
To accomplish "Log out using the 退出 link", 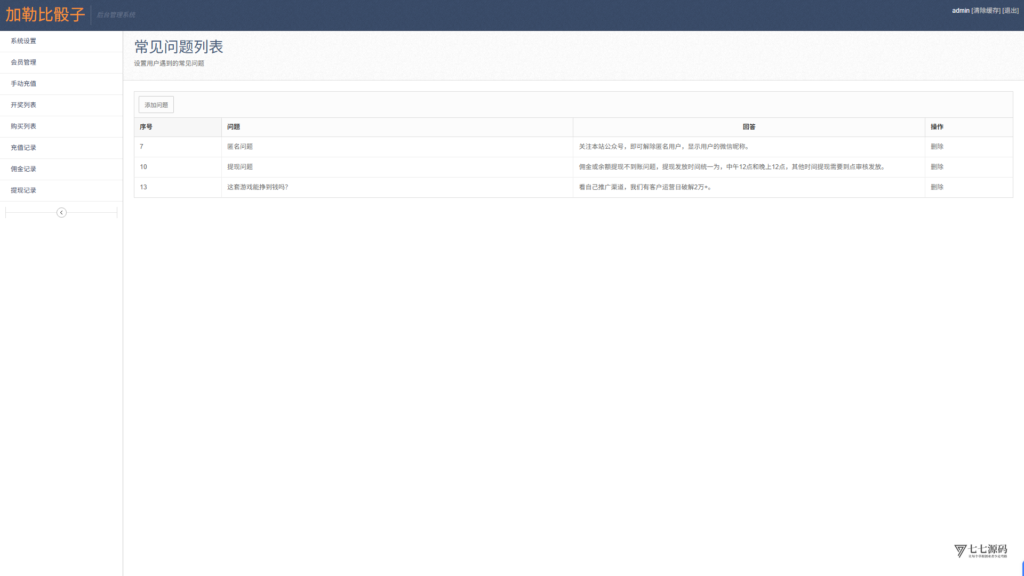I will pos(1010,10).
